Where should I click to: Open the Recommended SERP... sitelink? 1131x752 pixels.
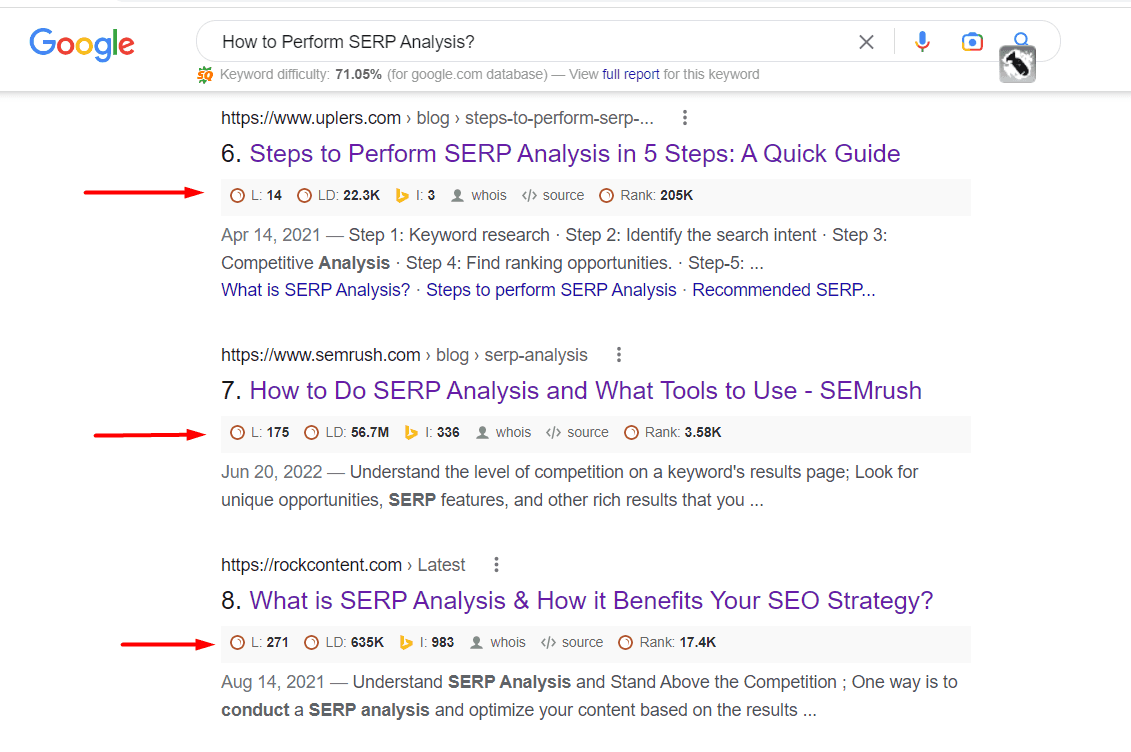pos(784,290)
